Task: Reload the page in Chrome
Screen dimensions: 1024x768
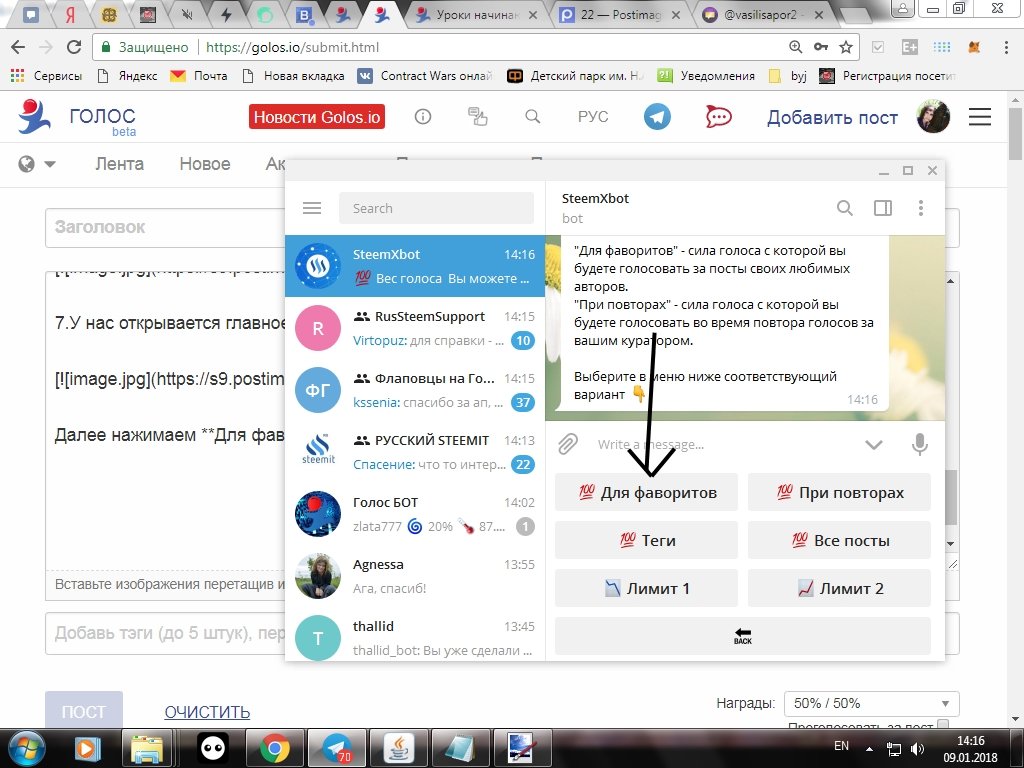Action: tap(74, 47)
